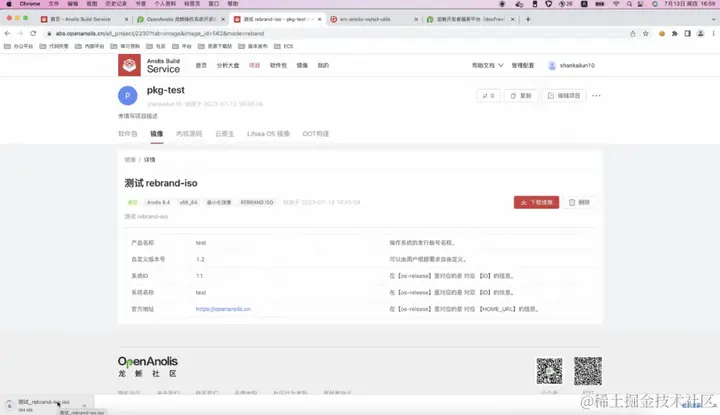Click the shankailun10 user avatar
Image resolution: width=720 pixels, height=415 pixels.
(x=552, y=66)
